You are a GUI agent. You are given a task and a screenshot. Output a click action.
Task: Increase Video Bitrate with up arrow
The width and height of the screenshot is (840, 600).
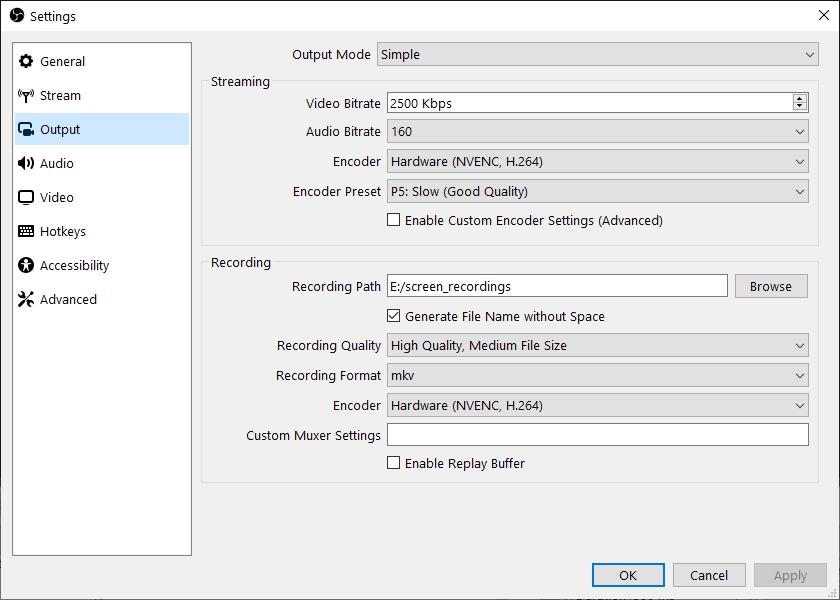(800, 99)
